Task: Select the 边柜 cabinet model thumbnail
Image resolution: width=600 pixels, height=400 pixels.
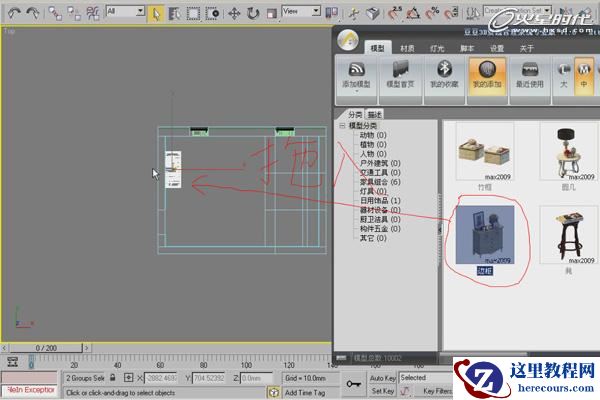Action: 485,235
